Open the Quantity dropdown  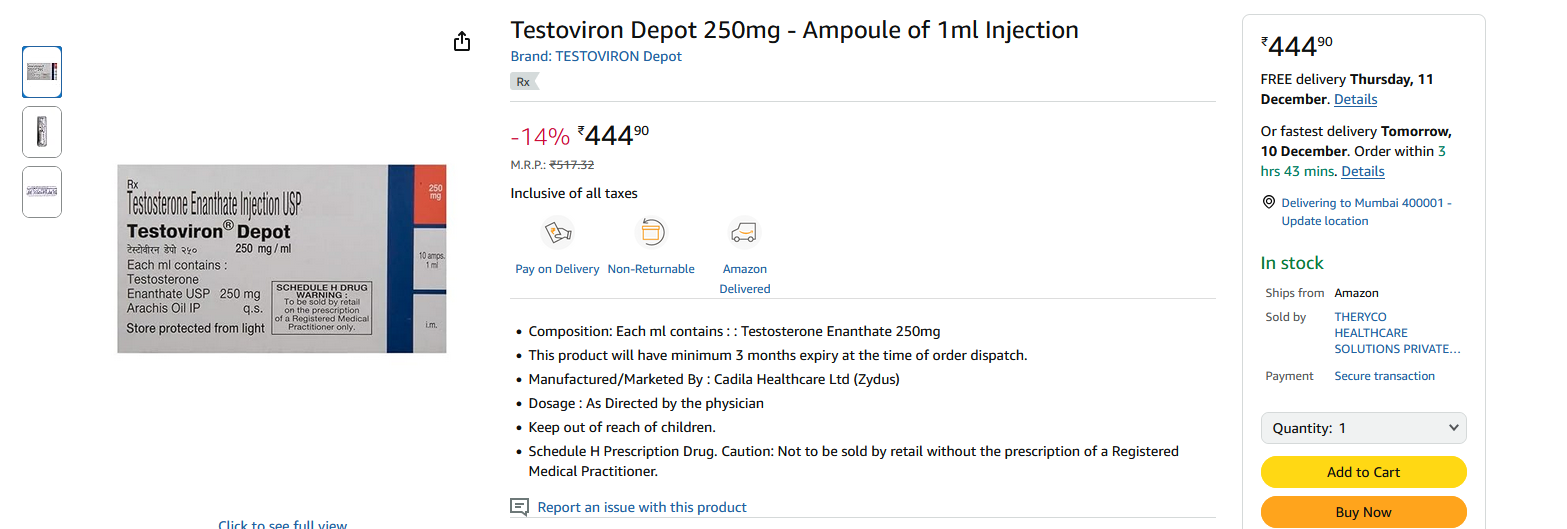[x=1363, y=428]
